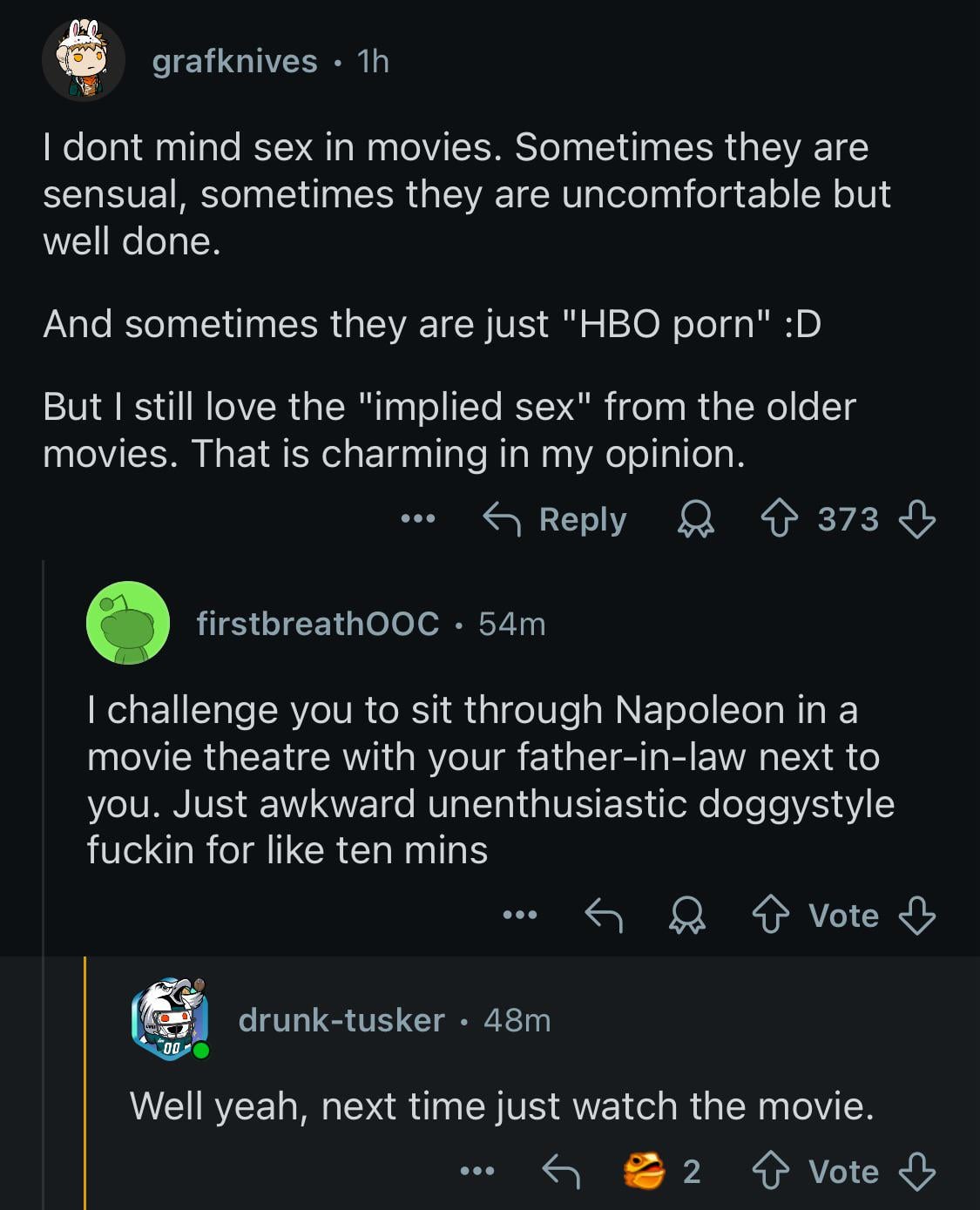The height and width of the screenshot is (1210, 980).
Task: Downvote grafknives' comment
Action: tap(916, 520)
